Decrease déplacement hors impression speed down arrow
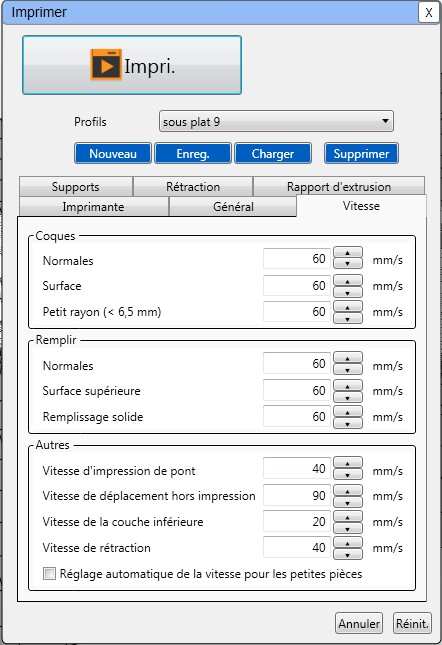 click(348, 502)
